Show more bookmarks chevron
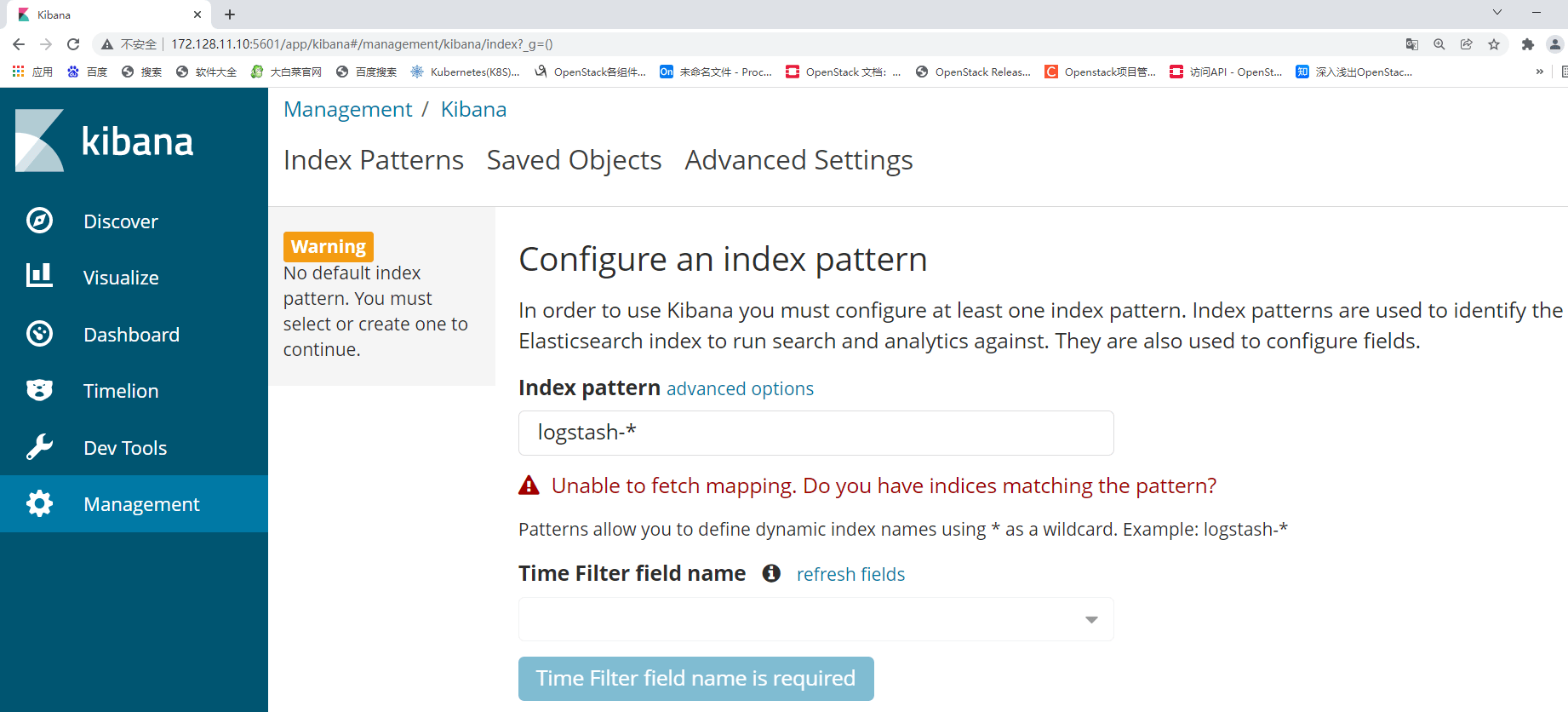 [1539, 72]
